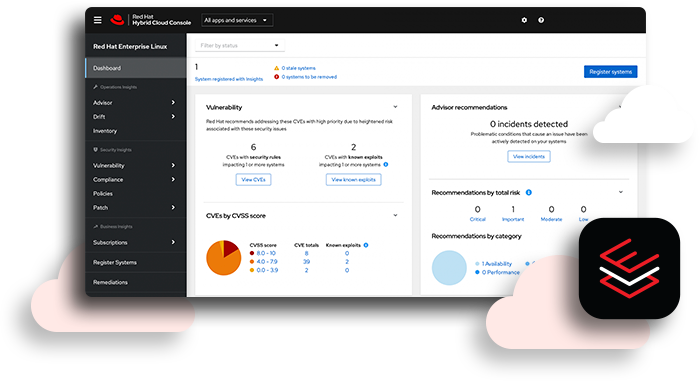The image size is (699, 381).
Task: Collapse the CVEs by CVSS score section
Action: 395,216
